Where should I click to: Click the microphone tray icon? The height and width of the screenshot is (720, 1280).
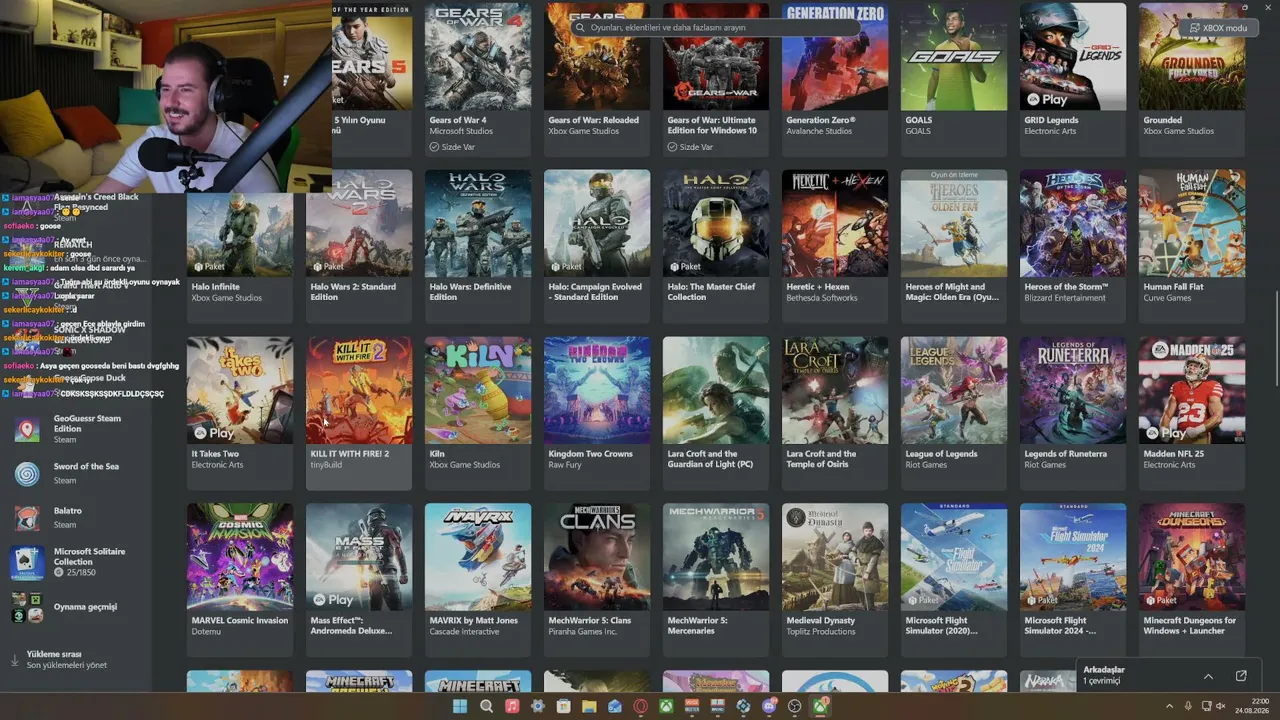[x=1188, y=706]
